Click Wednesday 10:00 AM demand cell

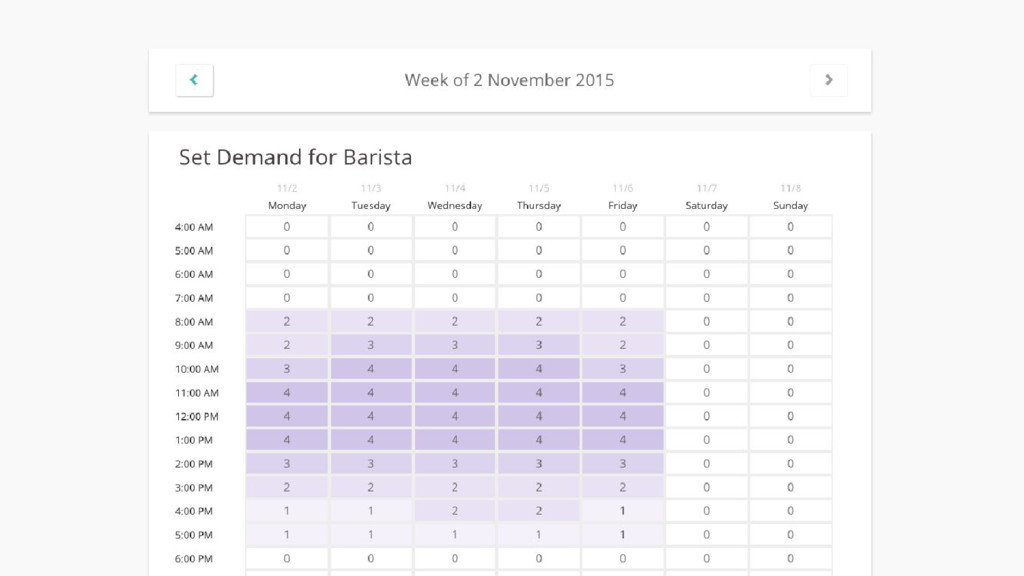tap(455, 369)
